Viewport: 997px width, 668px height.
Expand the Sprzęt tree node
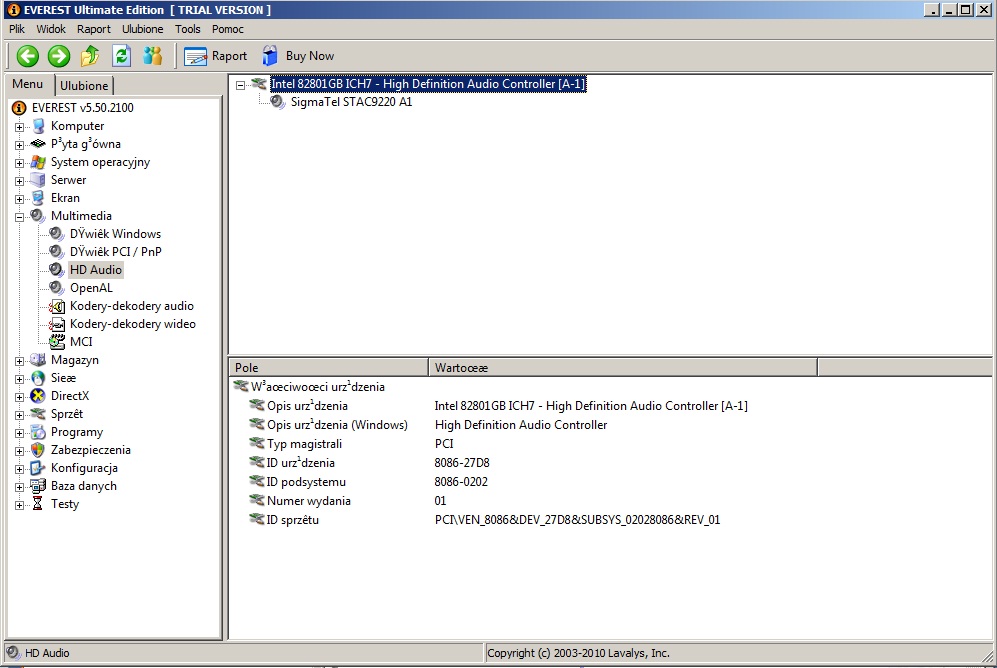tap(20, 415)
